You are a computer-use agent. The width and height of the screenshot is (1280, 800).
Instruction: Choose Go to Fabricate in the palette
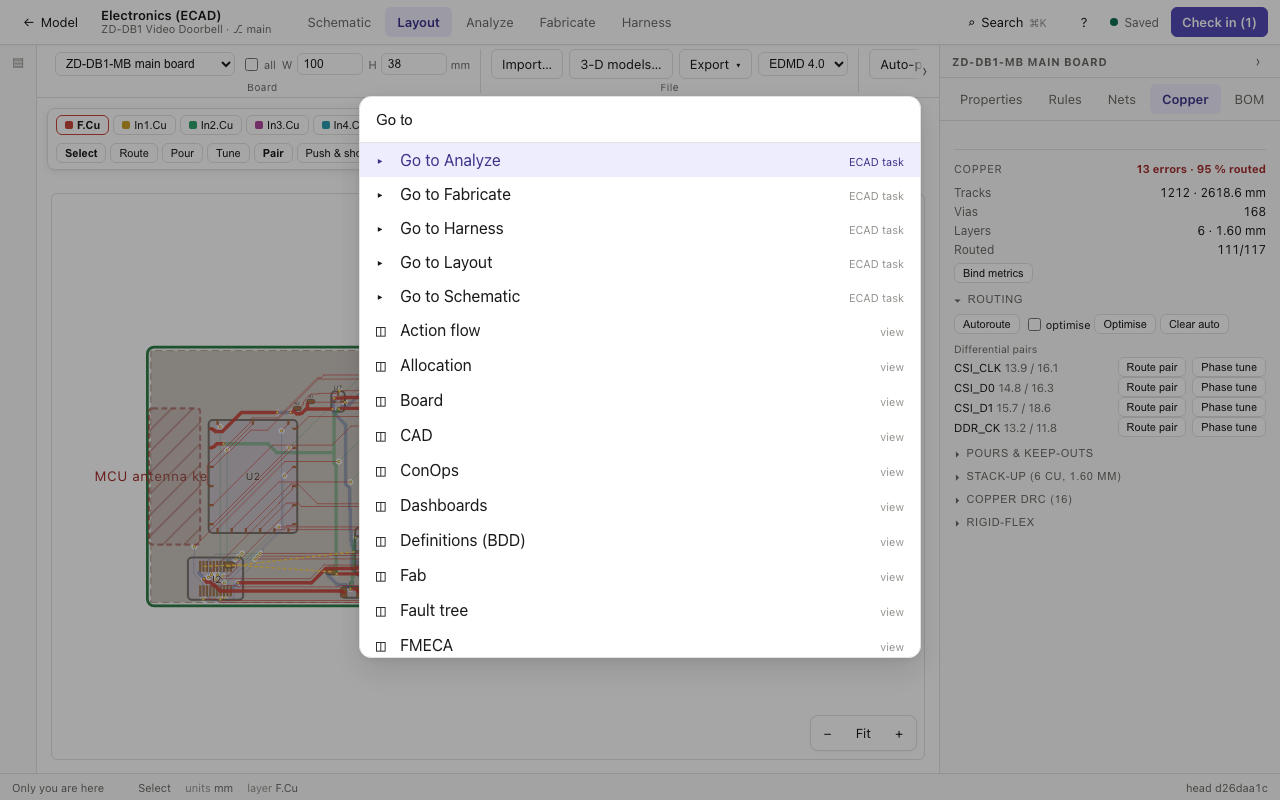[x=640, y=194]
